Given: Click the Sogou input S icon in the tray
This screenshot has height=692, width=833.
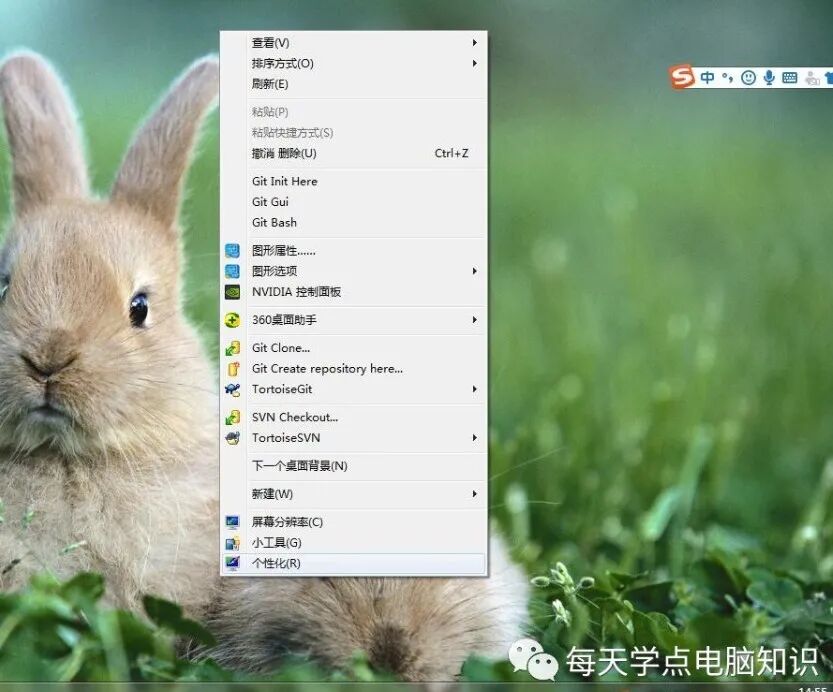Looking at the screenshot, I should point(682,78).
